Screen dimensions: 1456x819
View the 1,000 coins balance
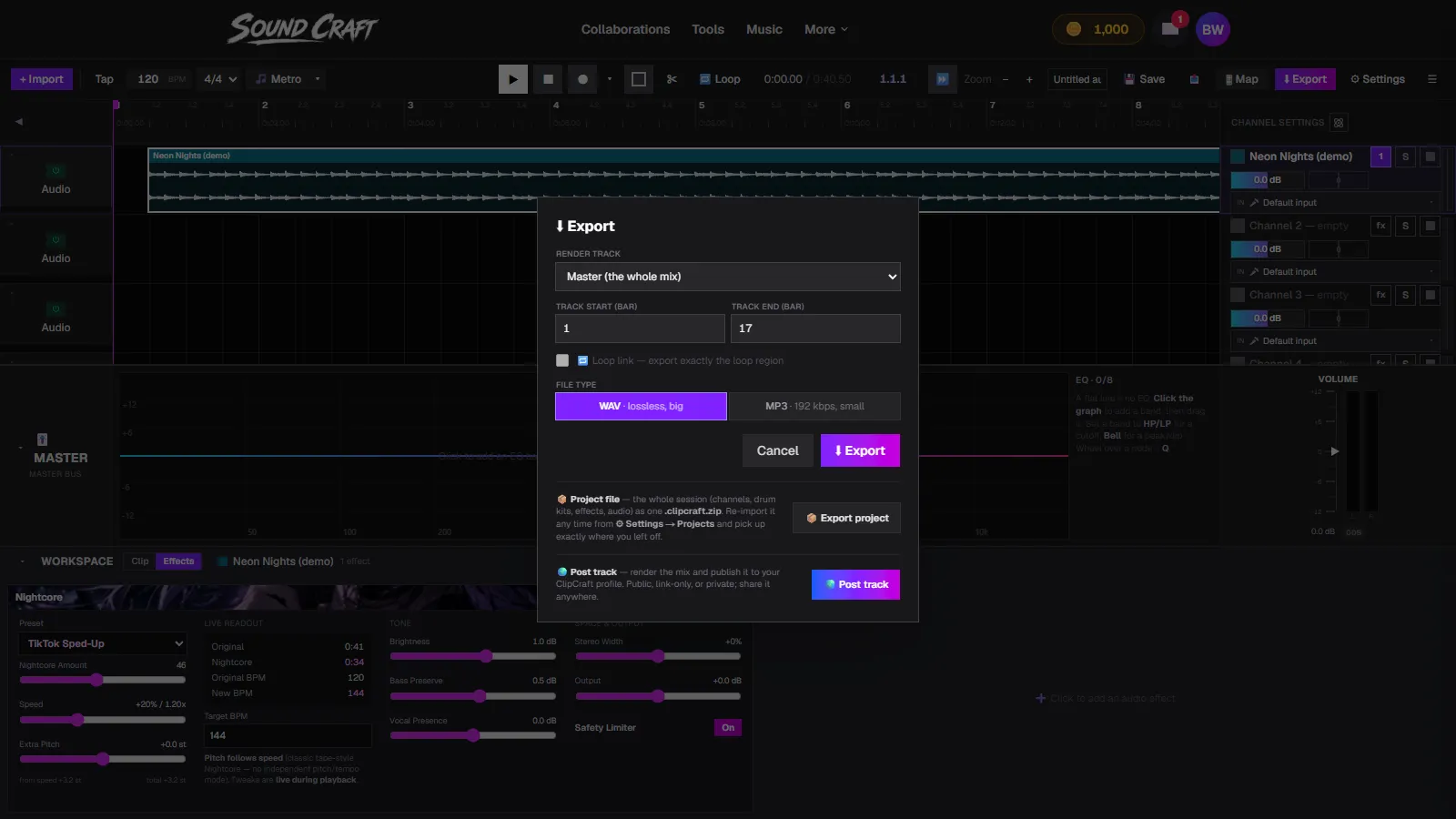1097,29
